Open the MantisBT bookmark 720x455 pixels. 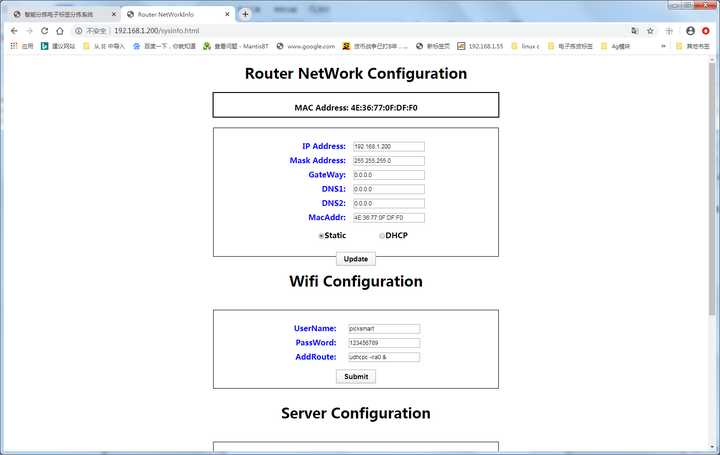click(x=236, y=46)
